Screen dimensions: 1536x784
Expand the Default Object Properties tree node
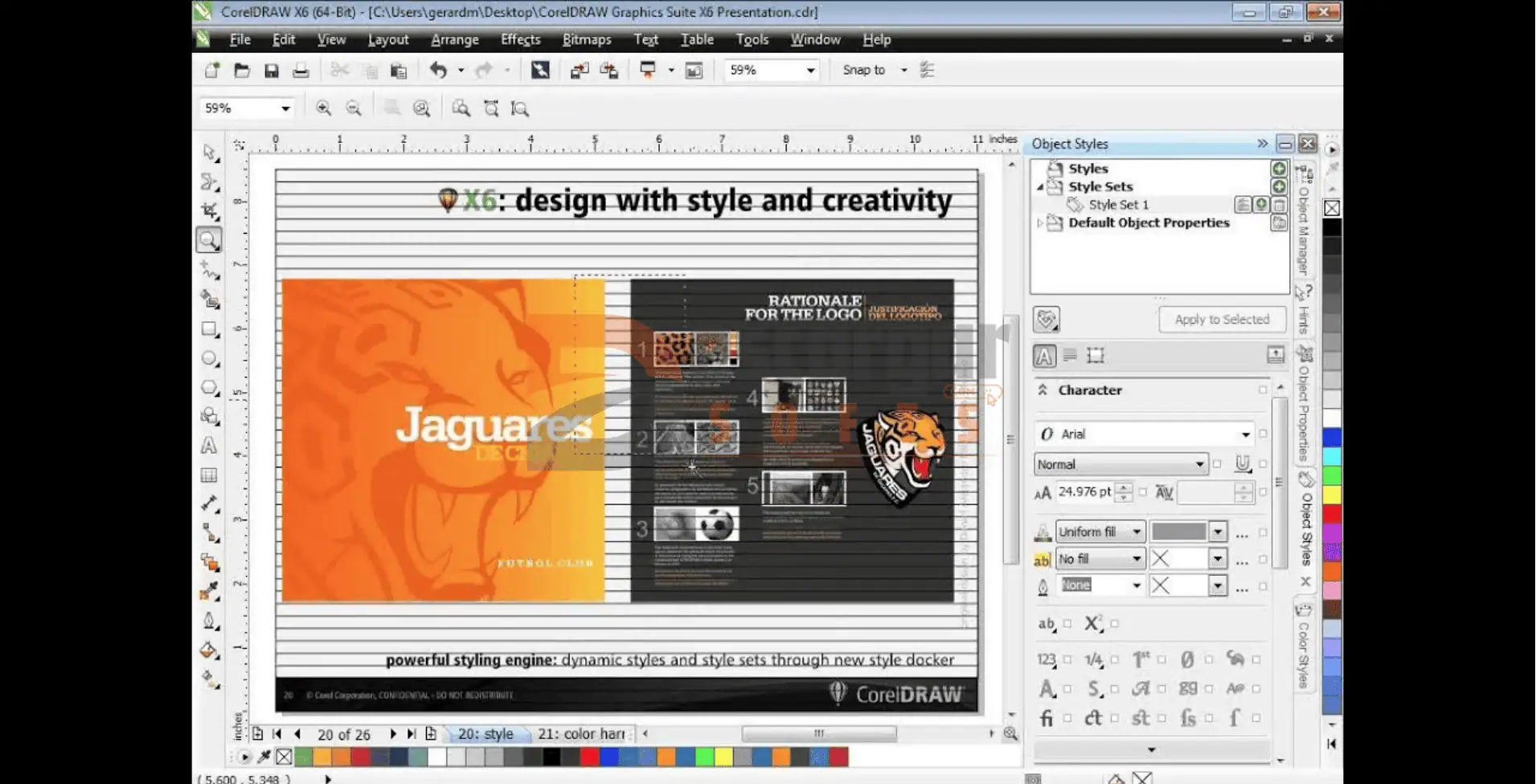tap(1040, 223)
